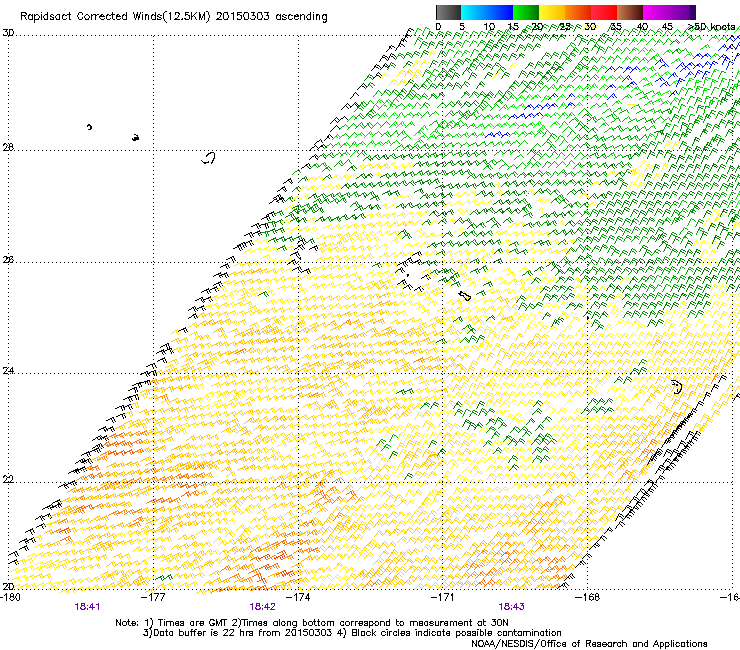The width and height of the screenshot is (740, 650).
Task: Click the "18:41" purple time label
Action: 87,607
